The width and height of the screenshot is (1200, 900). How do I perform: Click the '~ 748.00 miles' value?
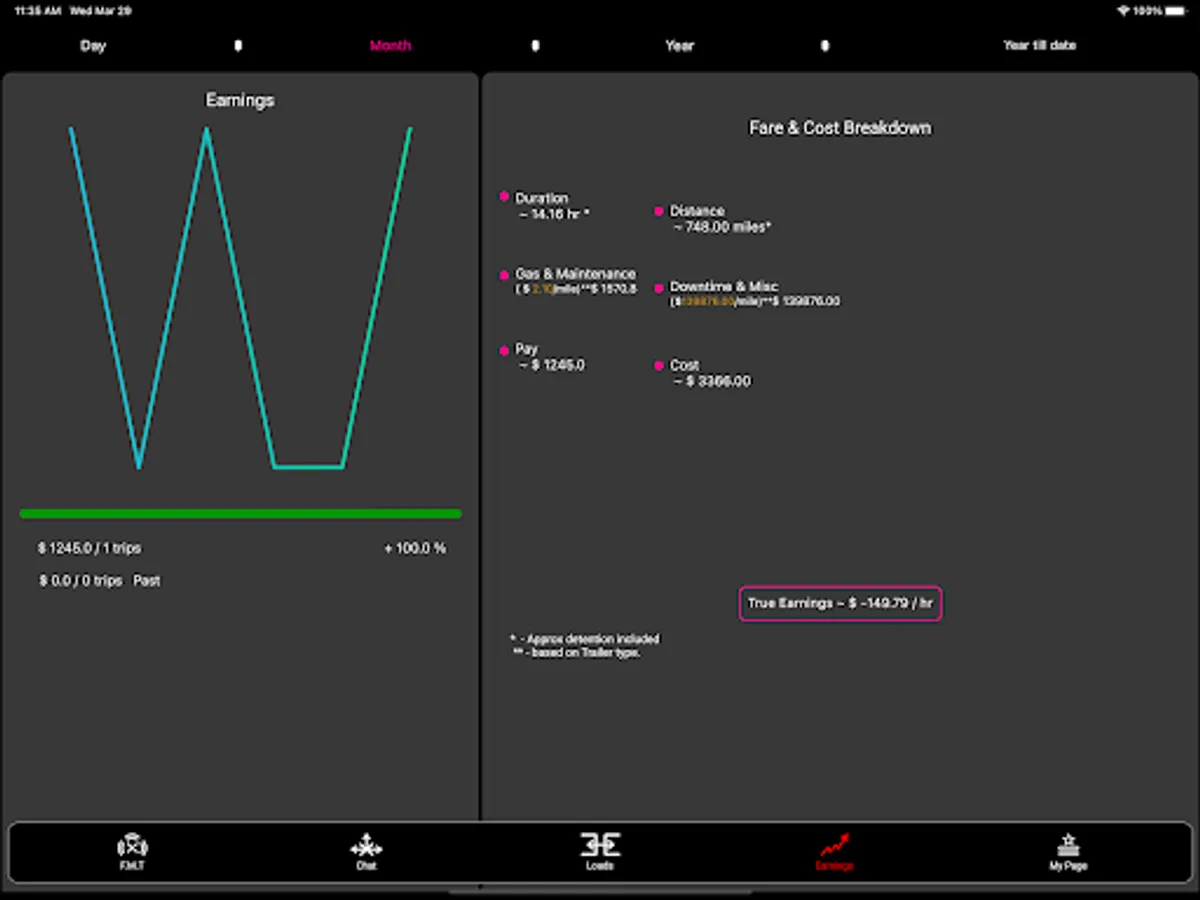[722, 227]
